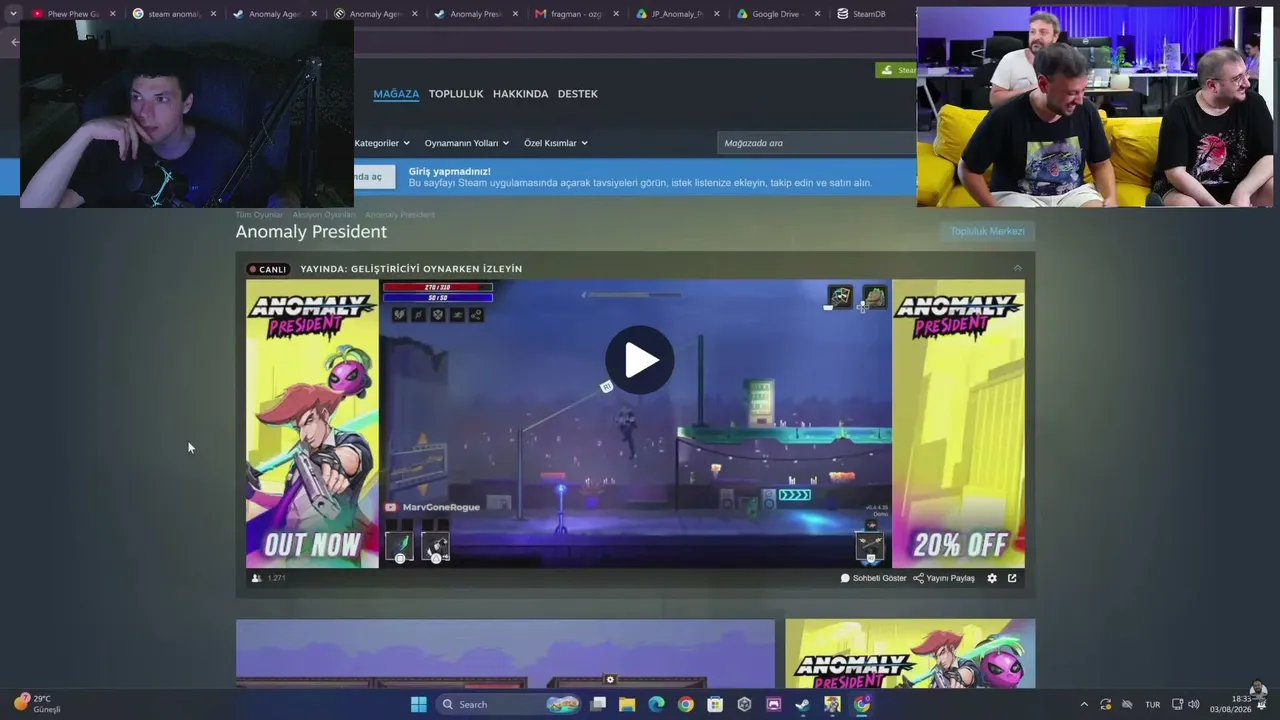
Task: Collapse the live broadcast panel chevron
Action: tap(1017, 268)
